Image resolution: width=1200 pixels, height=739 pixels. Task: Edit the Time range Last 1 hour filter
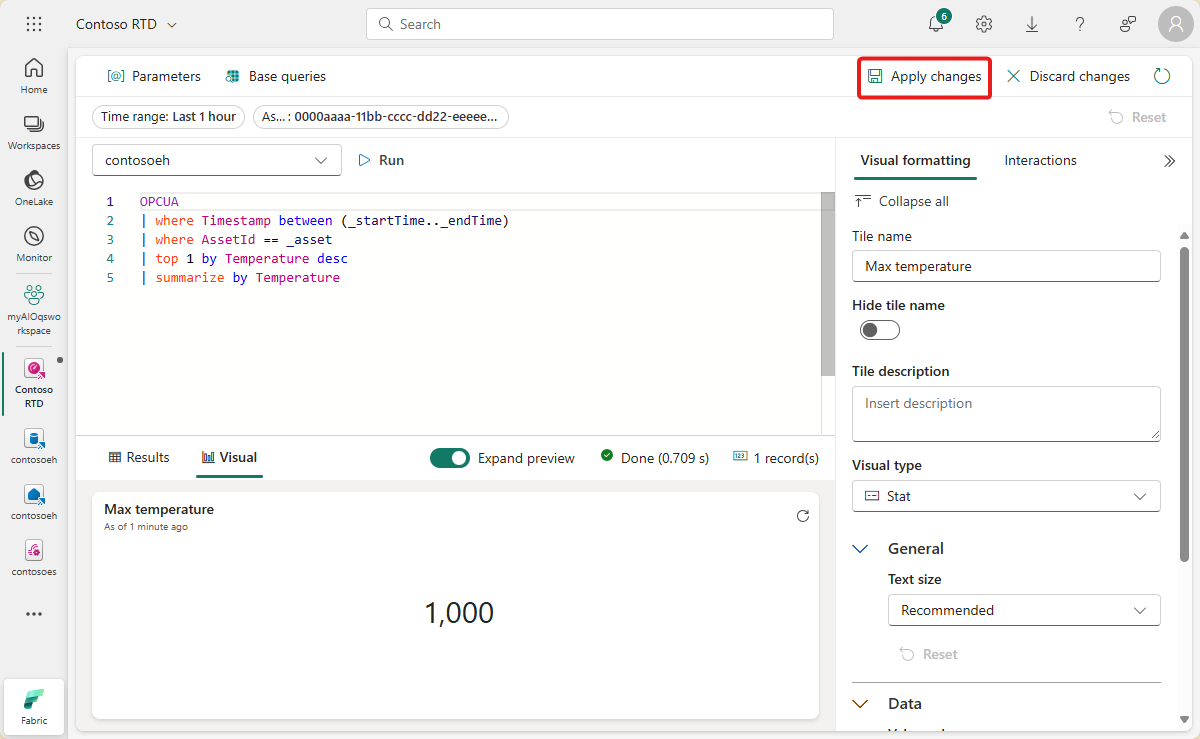point(167,116)
